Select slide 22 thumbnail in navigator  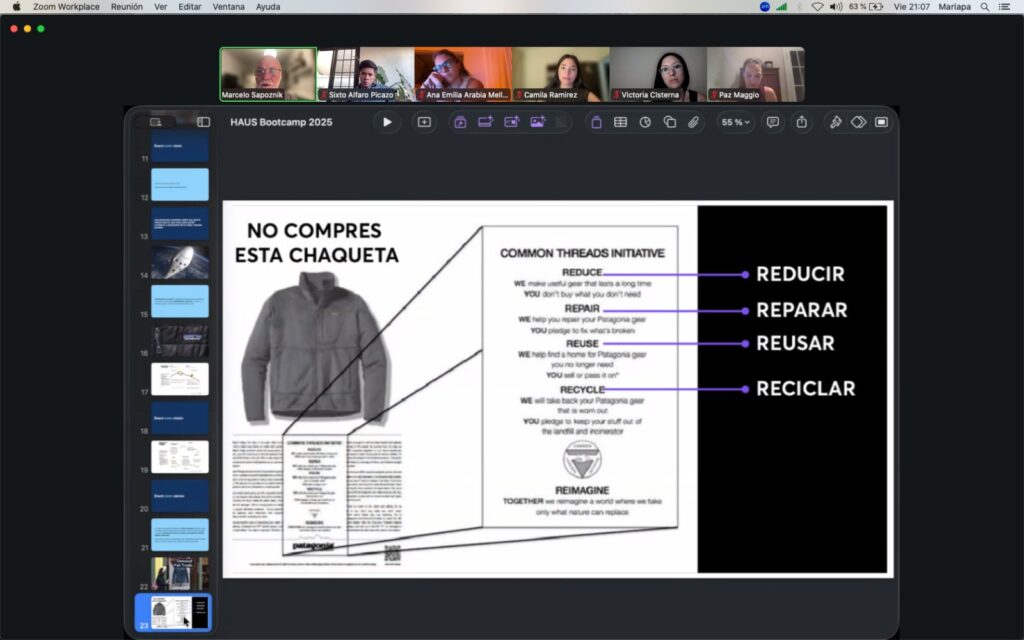coord(180,574)
